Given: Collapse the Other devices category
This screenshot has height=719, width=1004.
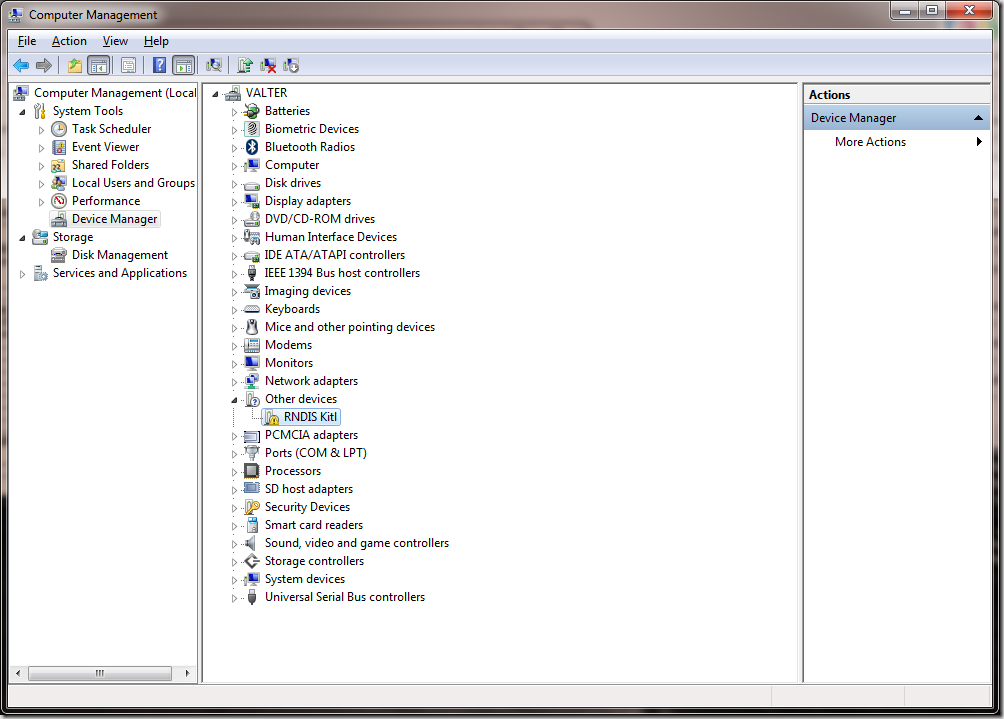Looking at the screenshot, I should coord(235,400).
